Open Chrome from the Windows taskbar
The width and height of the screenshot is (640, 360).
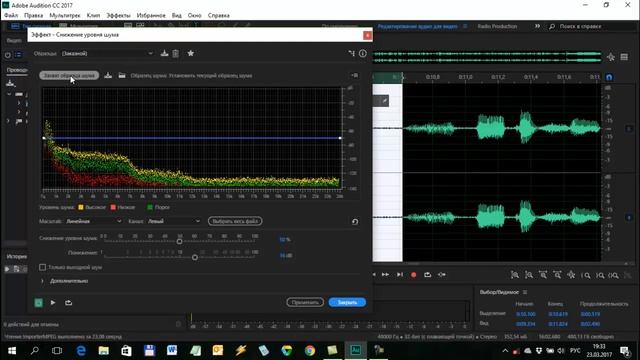pyautogui.click(x=310, y=350)
